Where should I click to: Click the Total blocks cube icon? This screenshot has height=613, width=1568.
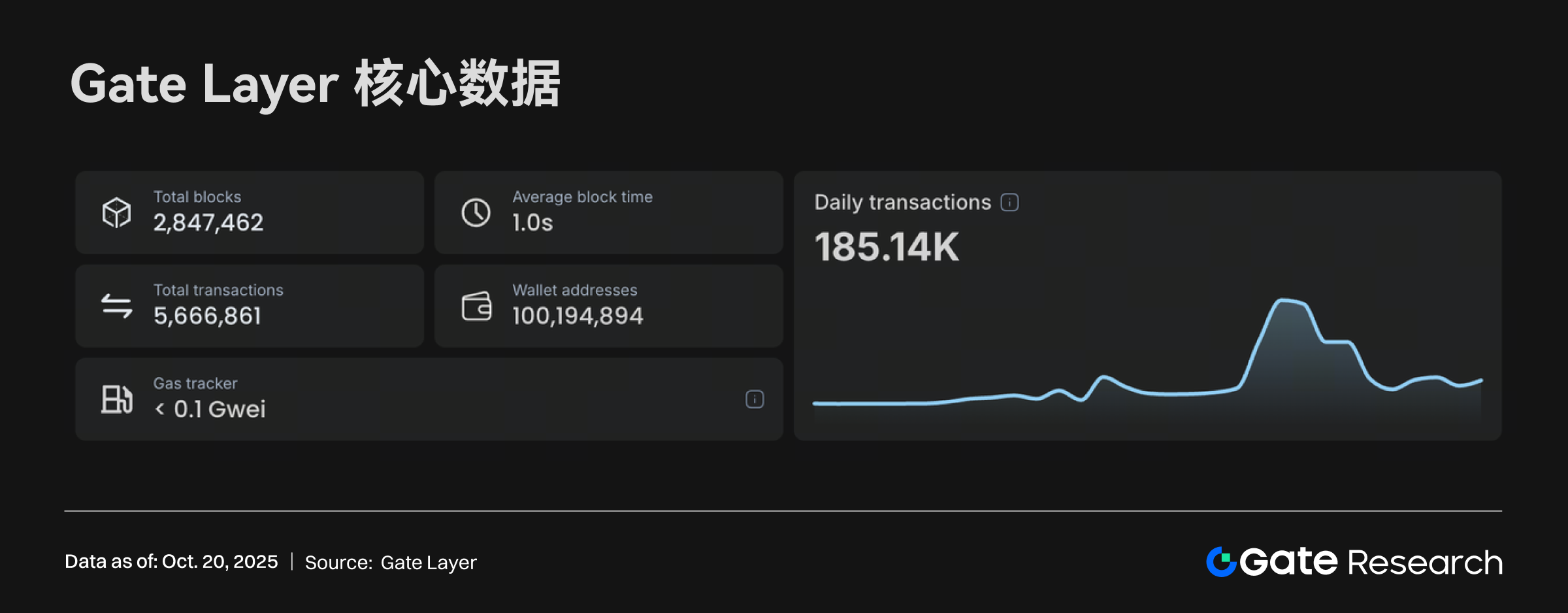117,213
